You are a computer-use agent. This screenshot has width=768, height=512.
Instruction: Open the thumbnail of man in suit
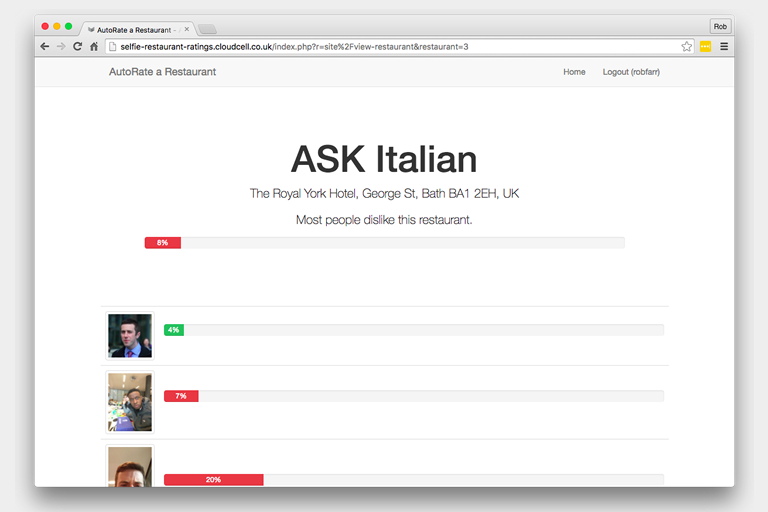[x=130, y=336]
